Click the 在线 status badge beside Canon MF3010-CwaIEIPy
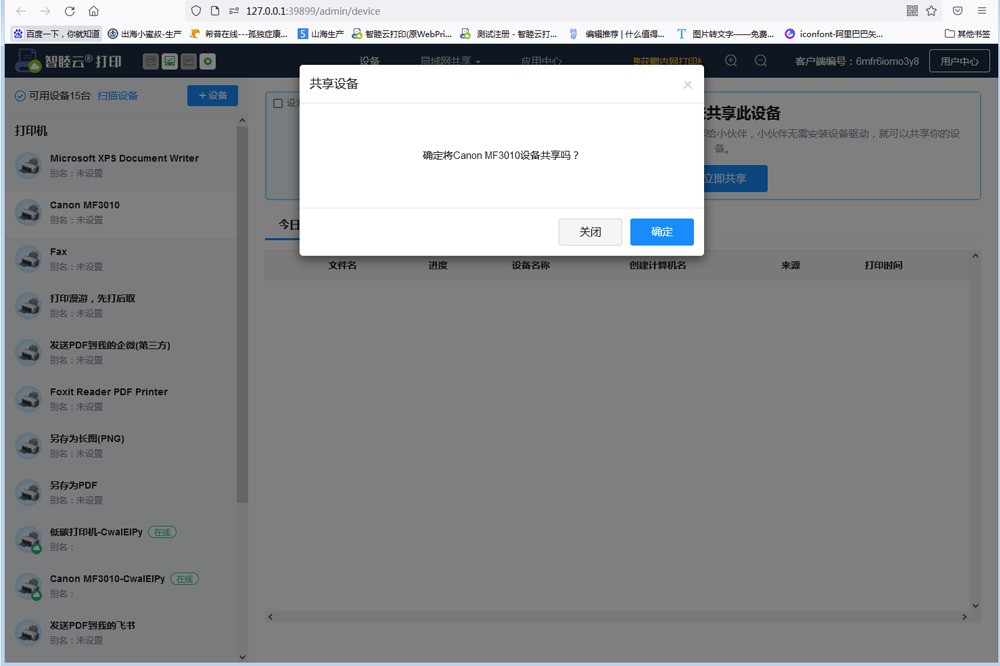 pos(183,578)
